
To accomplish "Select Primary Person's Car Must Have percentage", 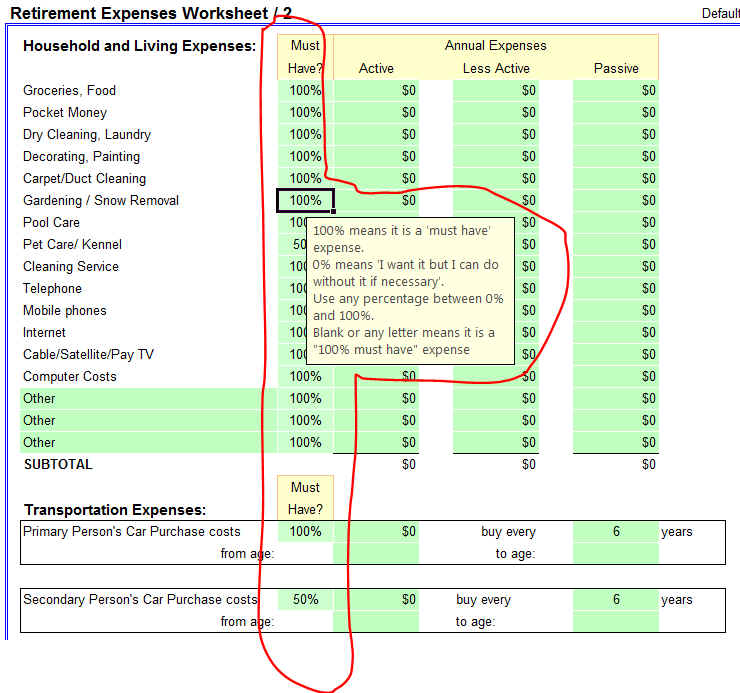I will (305, 532).
